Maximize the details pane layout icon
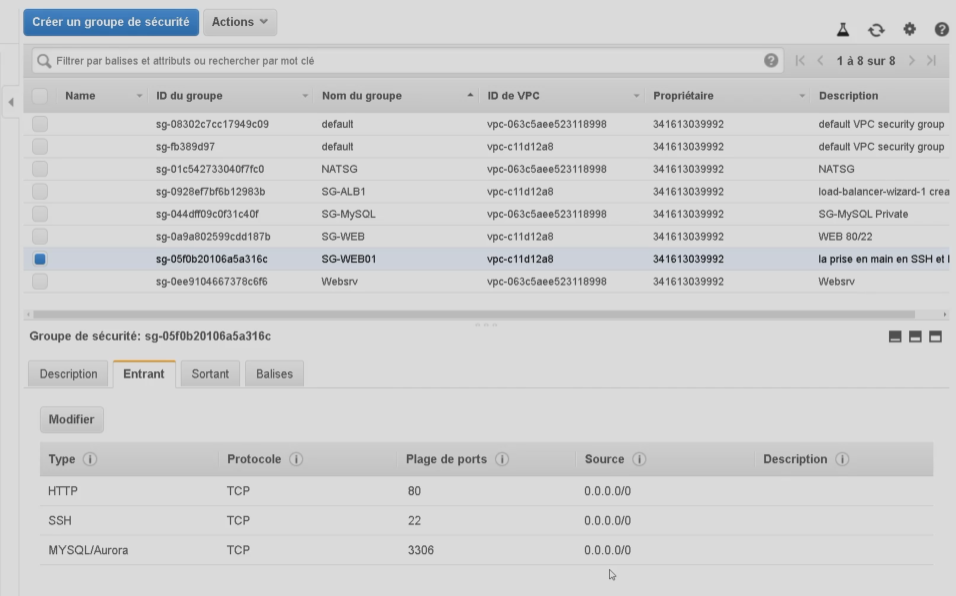 [935, 336]
